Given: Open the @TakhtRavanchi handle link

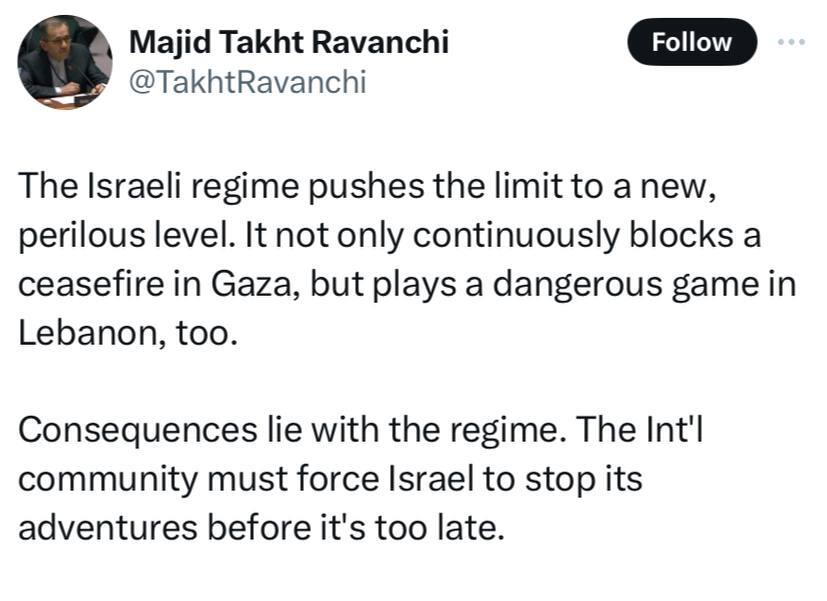Looking at the screenshot, I should (x=247, y=81).
